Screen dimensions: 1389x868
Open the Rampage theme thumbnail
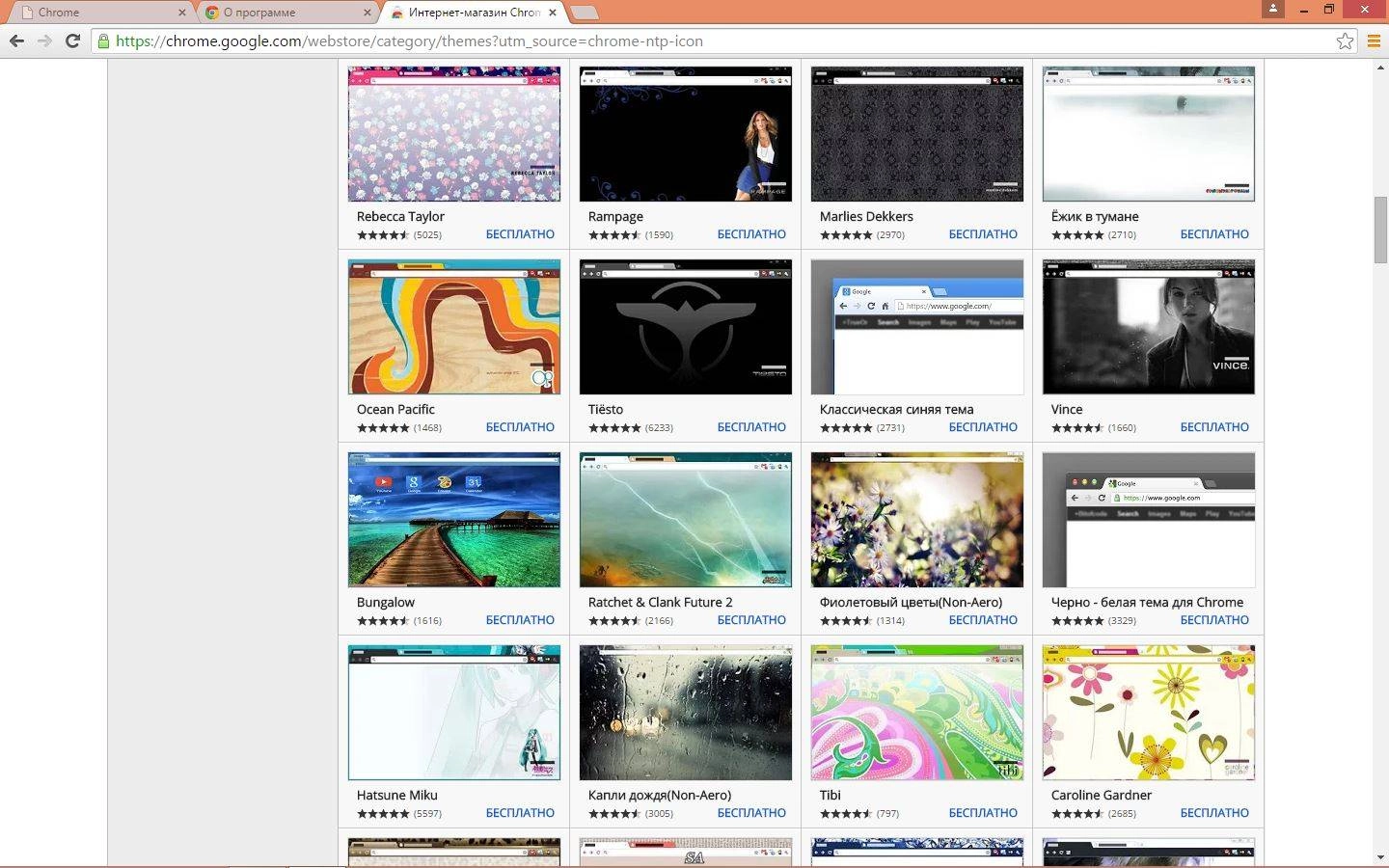coord(686,134)
